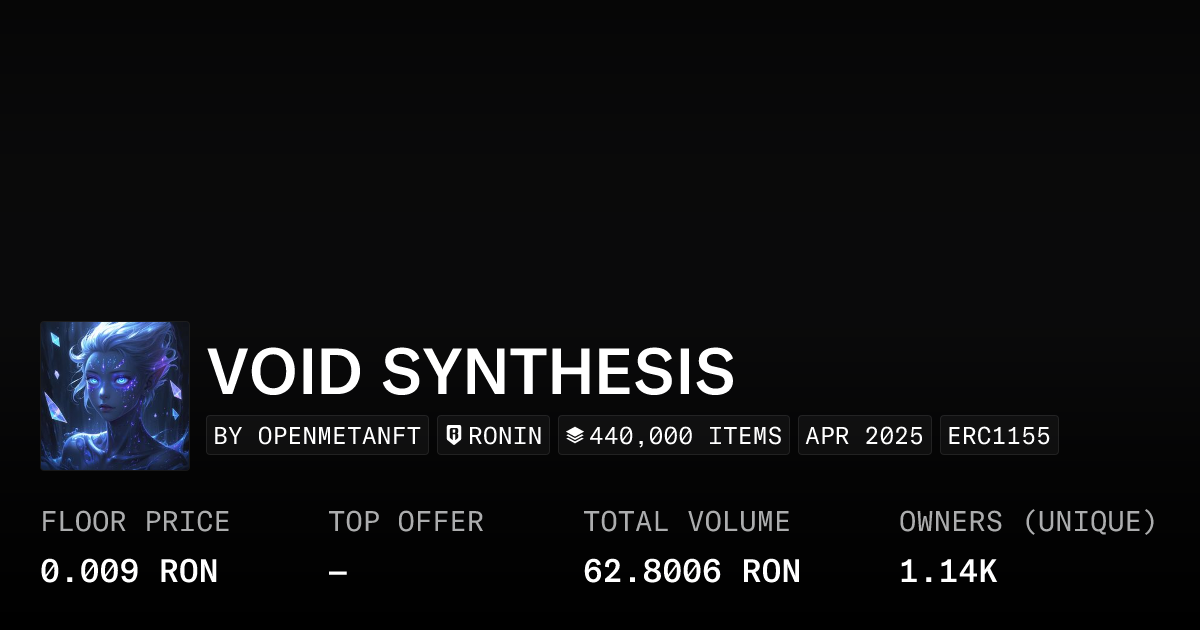
Task: Click the Ronin shield icon
Action: point(454,435)
